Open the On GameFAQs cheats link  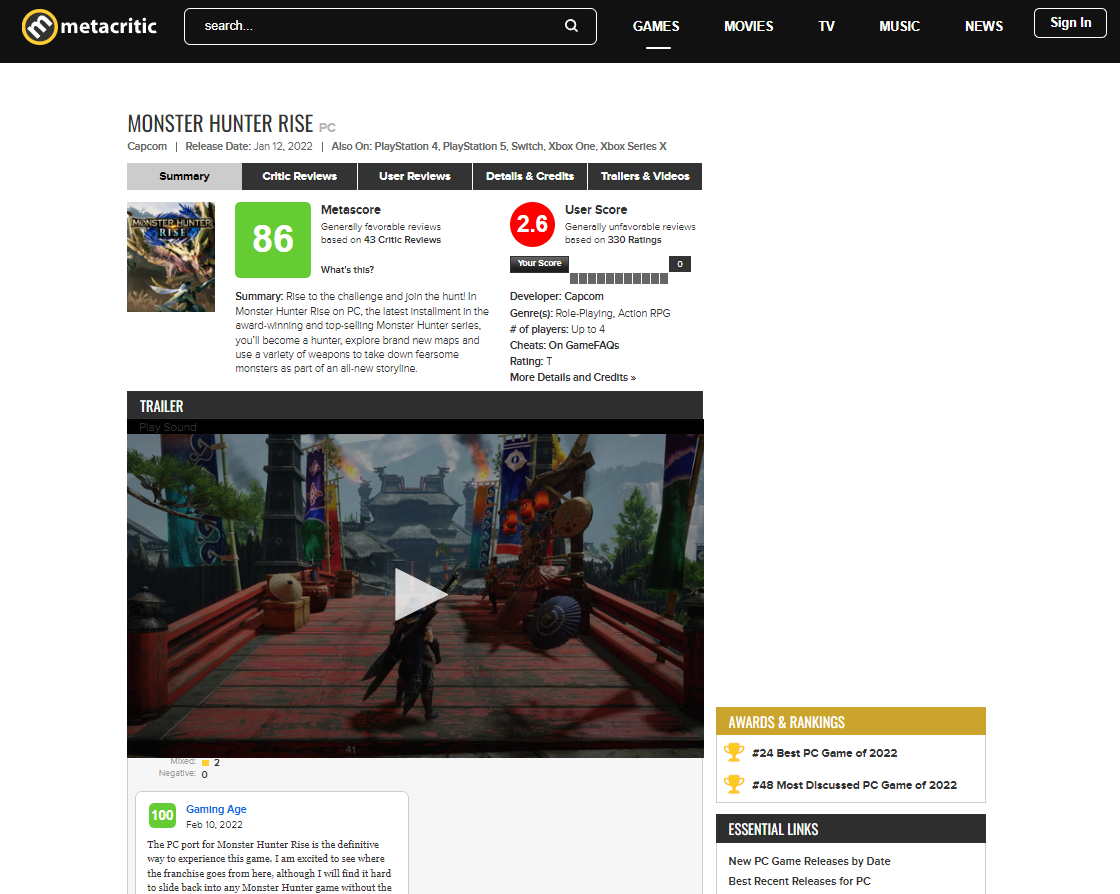coord(584,346)
